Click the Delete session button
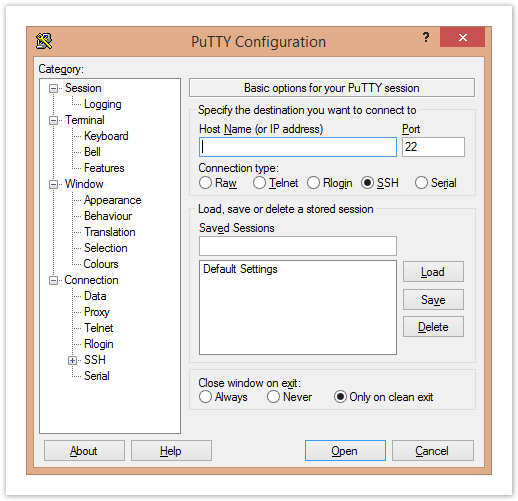The height and width of the screenshot is (501, 518). (x=433, y=327)
